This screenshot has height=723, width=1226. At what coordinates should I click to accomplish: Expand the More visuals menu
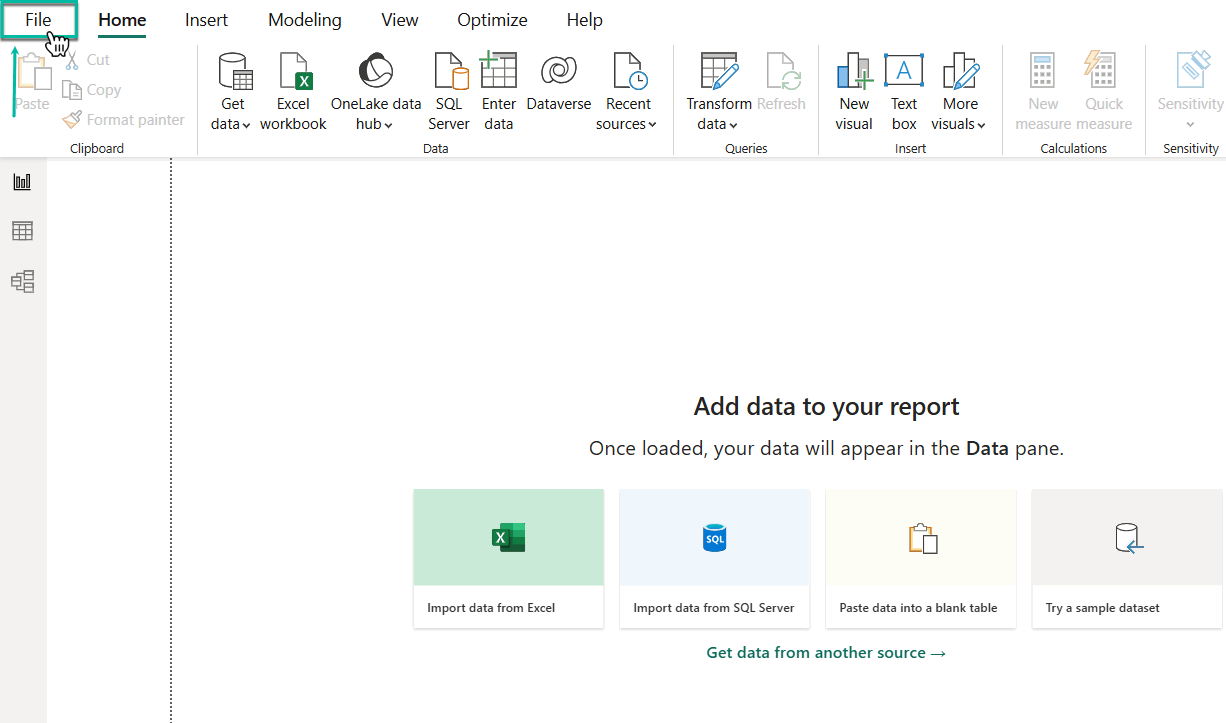coord(959,114)
